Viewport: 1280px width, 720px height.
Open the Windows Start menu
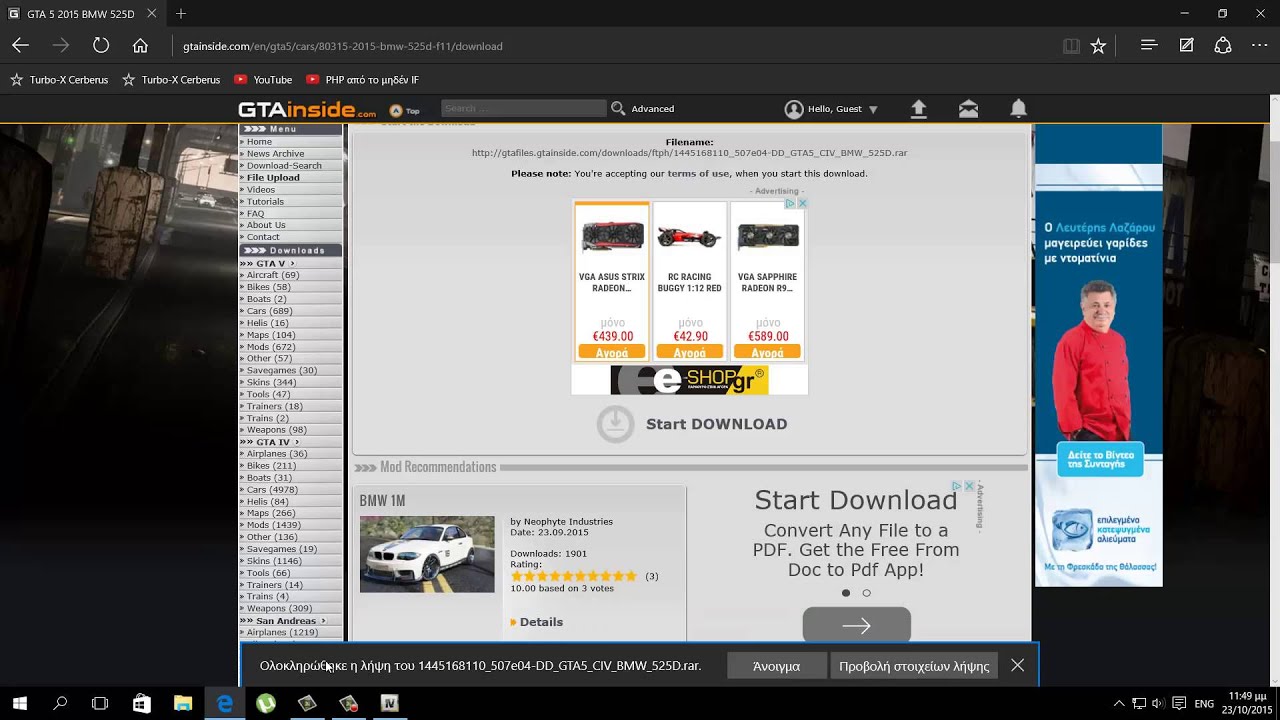point(19,703)
